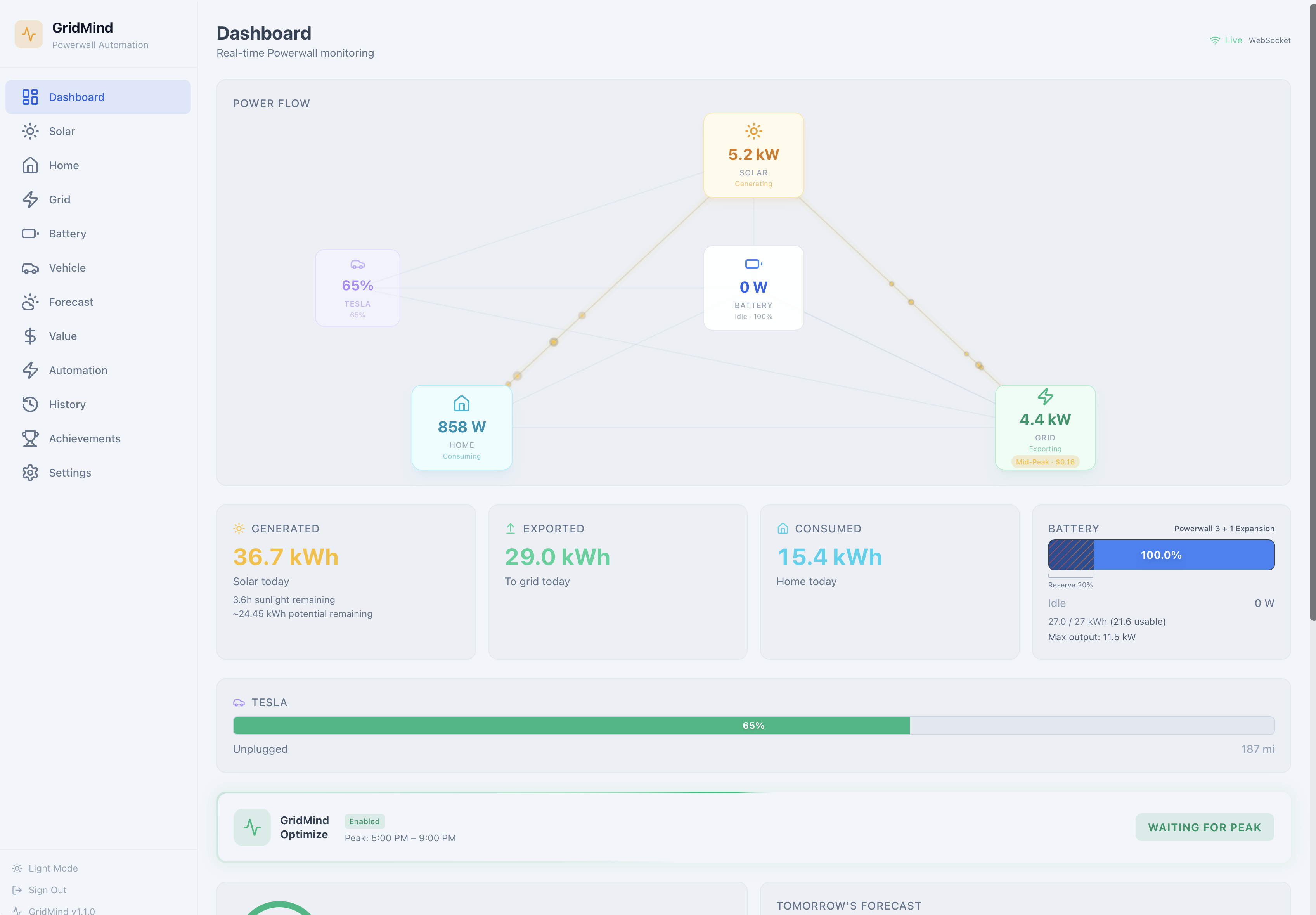Click the Achievements trophy icon

coord(30,438)
